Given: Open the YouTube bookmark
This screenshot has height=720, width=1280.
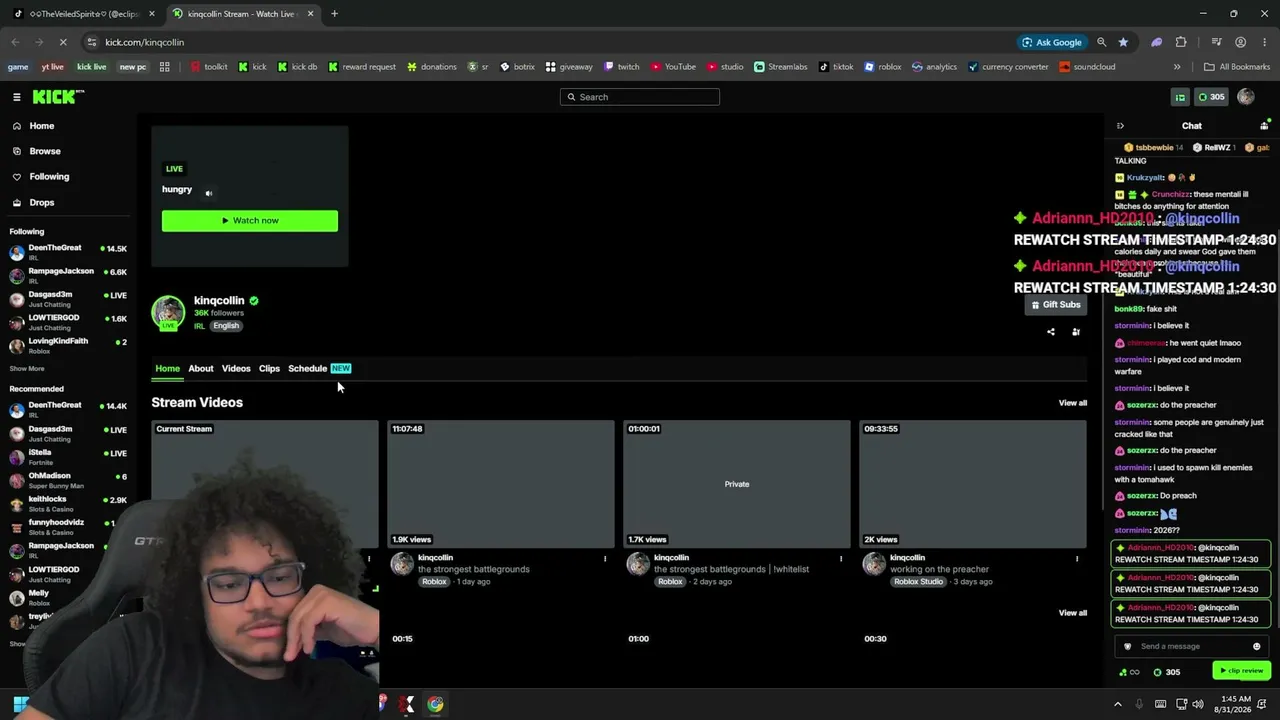Looking at the screenshot, I should point(673,67).
